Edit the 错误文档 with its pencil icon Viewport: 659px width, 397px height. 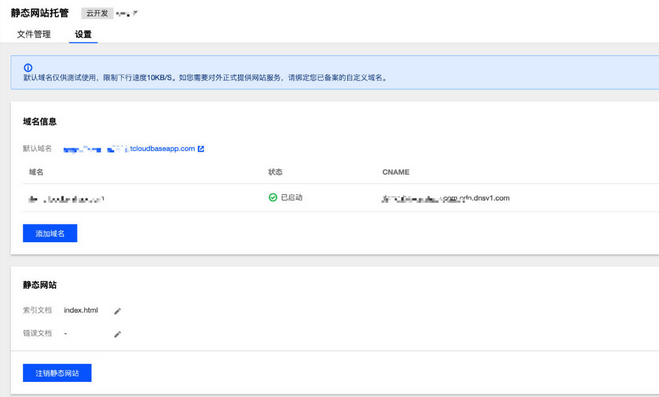[x=117, y=334]
